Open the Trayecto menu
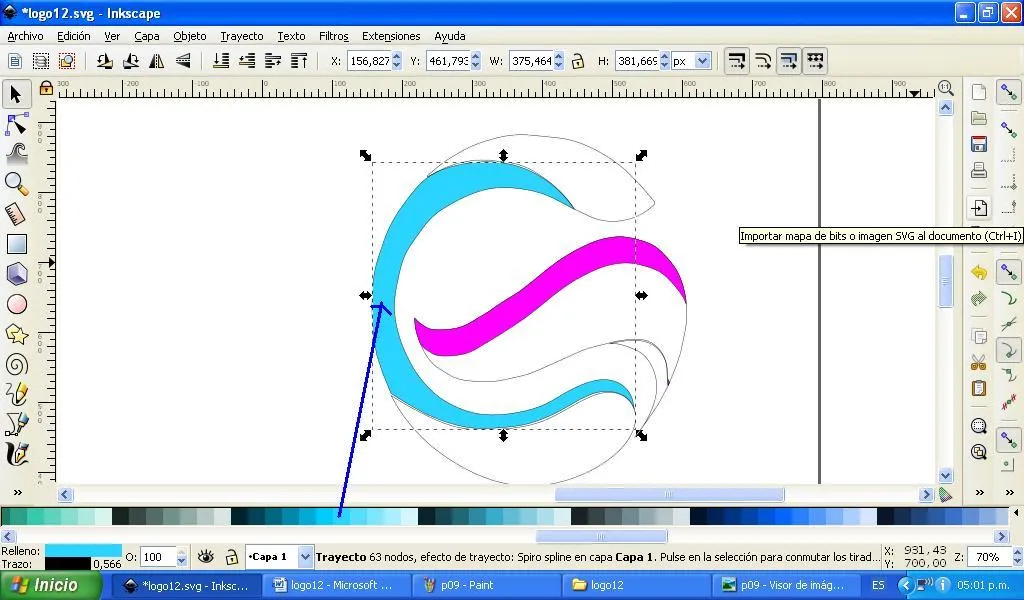The height and width of the screenshot is (600, 1024). click(x=242, y=36)
